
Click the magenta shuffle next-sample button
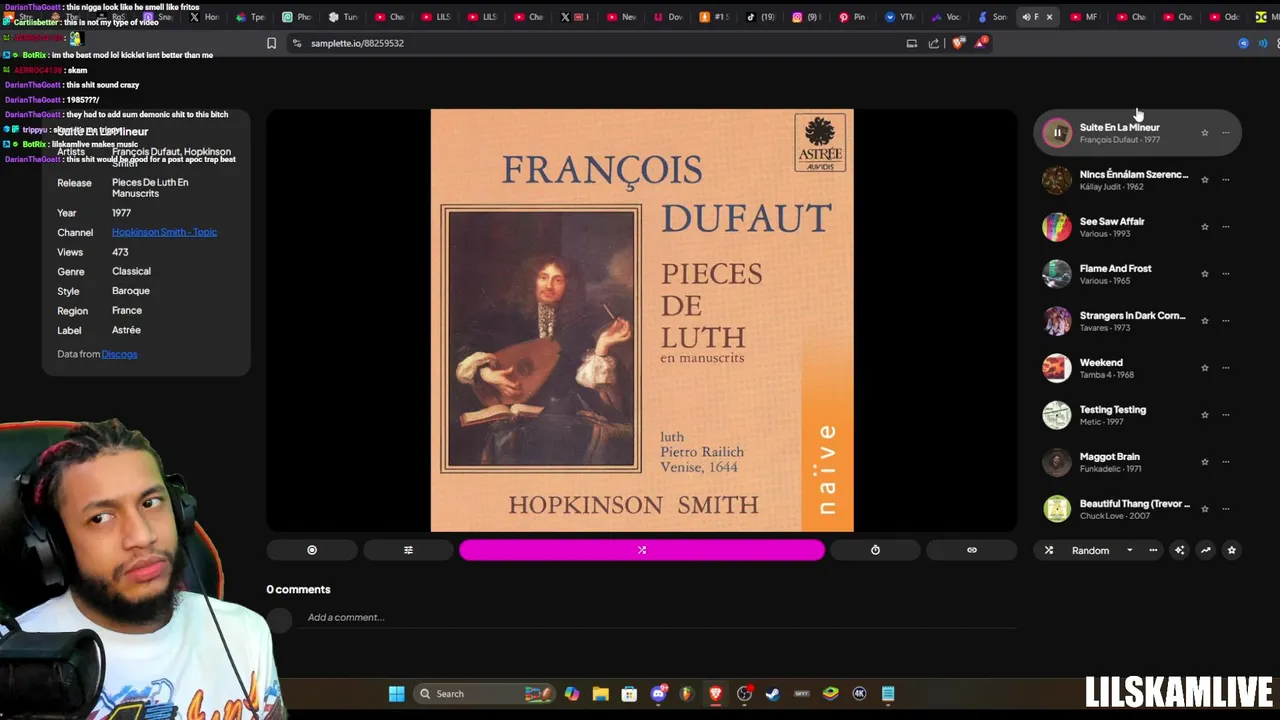tap(642, 550)
